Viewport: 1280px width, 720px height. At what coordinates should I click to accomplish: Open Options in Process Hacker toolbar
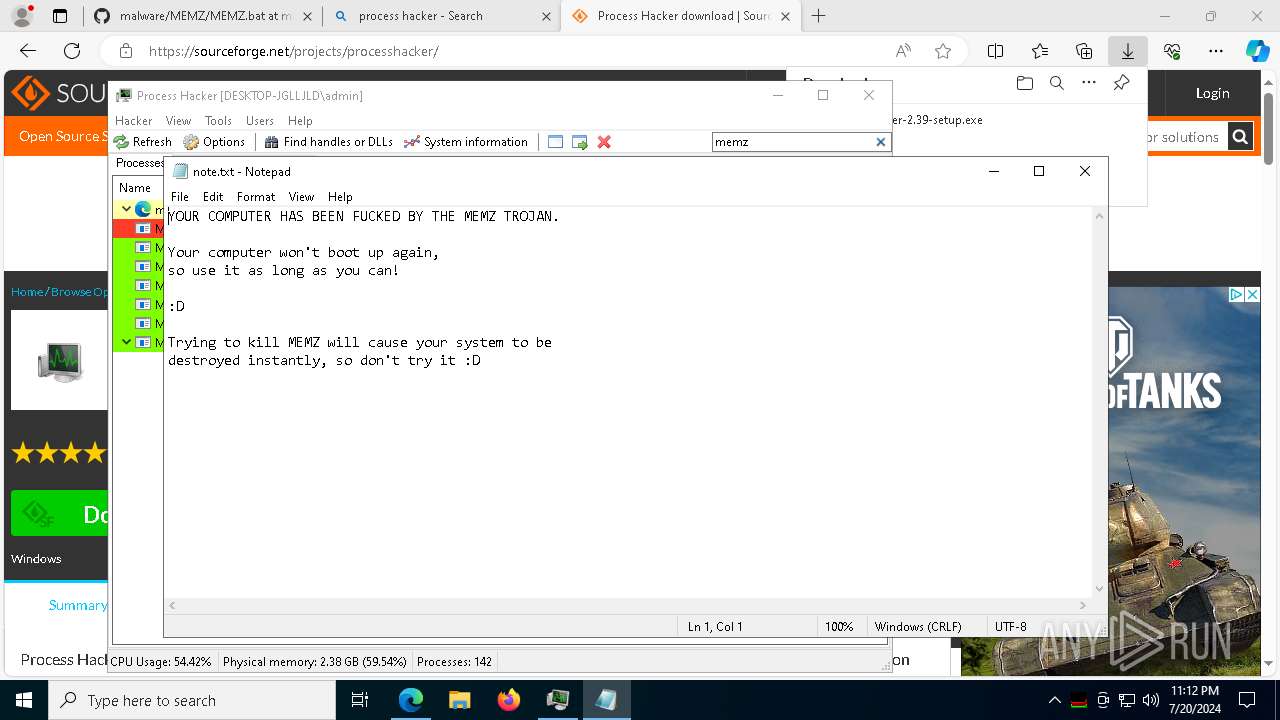(214, 142)
